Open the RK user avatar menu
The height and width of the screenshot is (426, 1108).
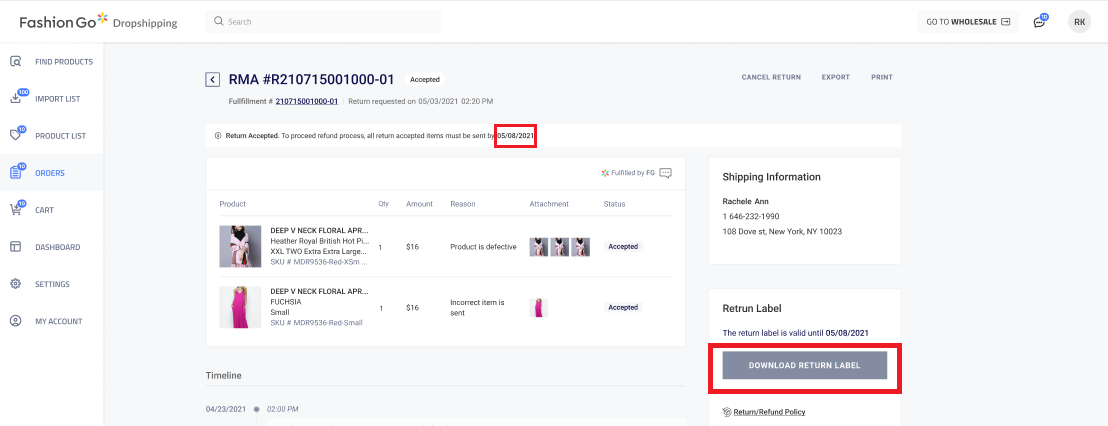1079,21
